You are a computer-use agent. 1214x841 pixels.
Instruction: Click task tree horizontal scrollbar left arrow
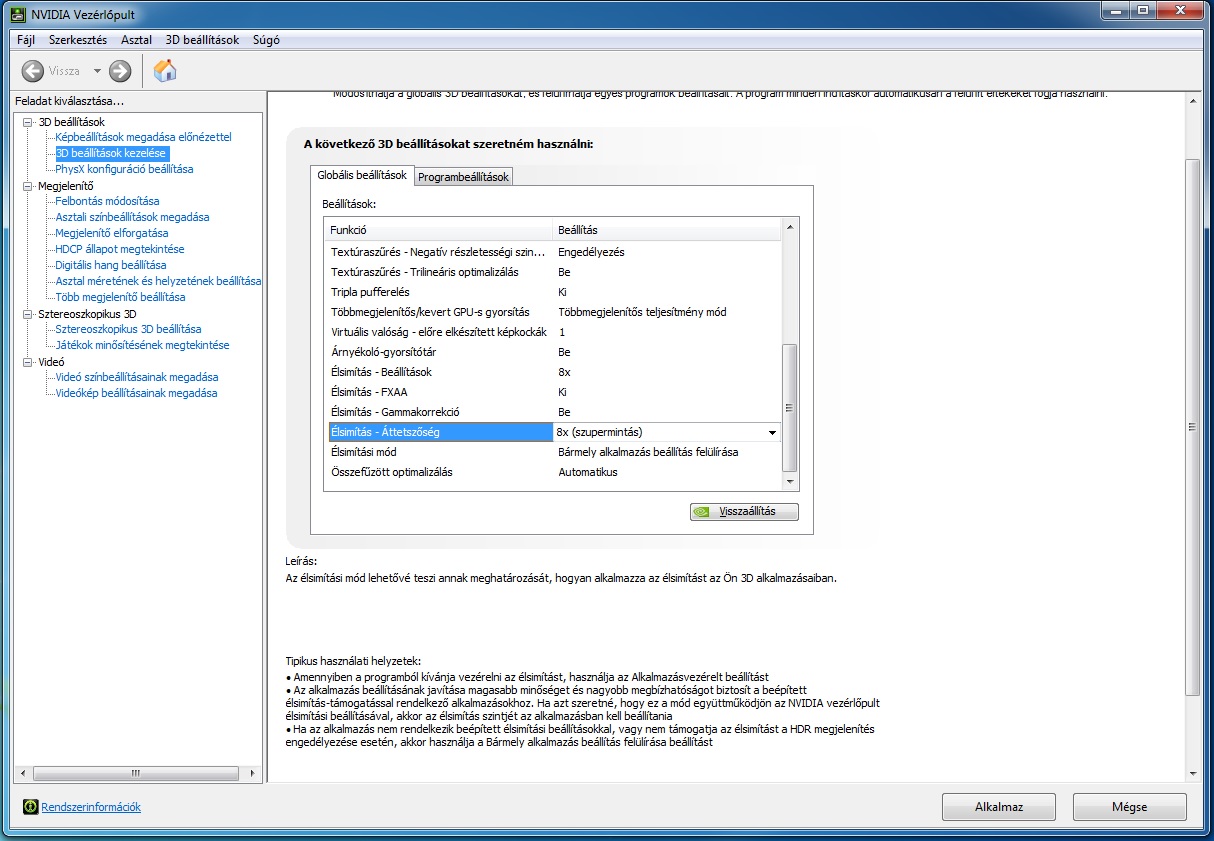tap(22, 774)
